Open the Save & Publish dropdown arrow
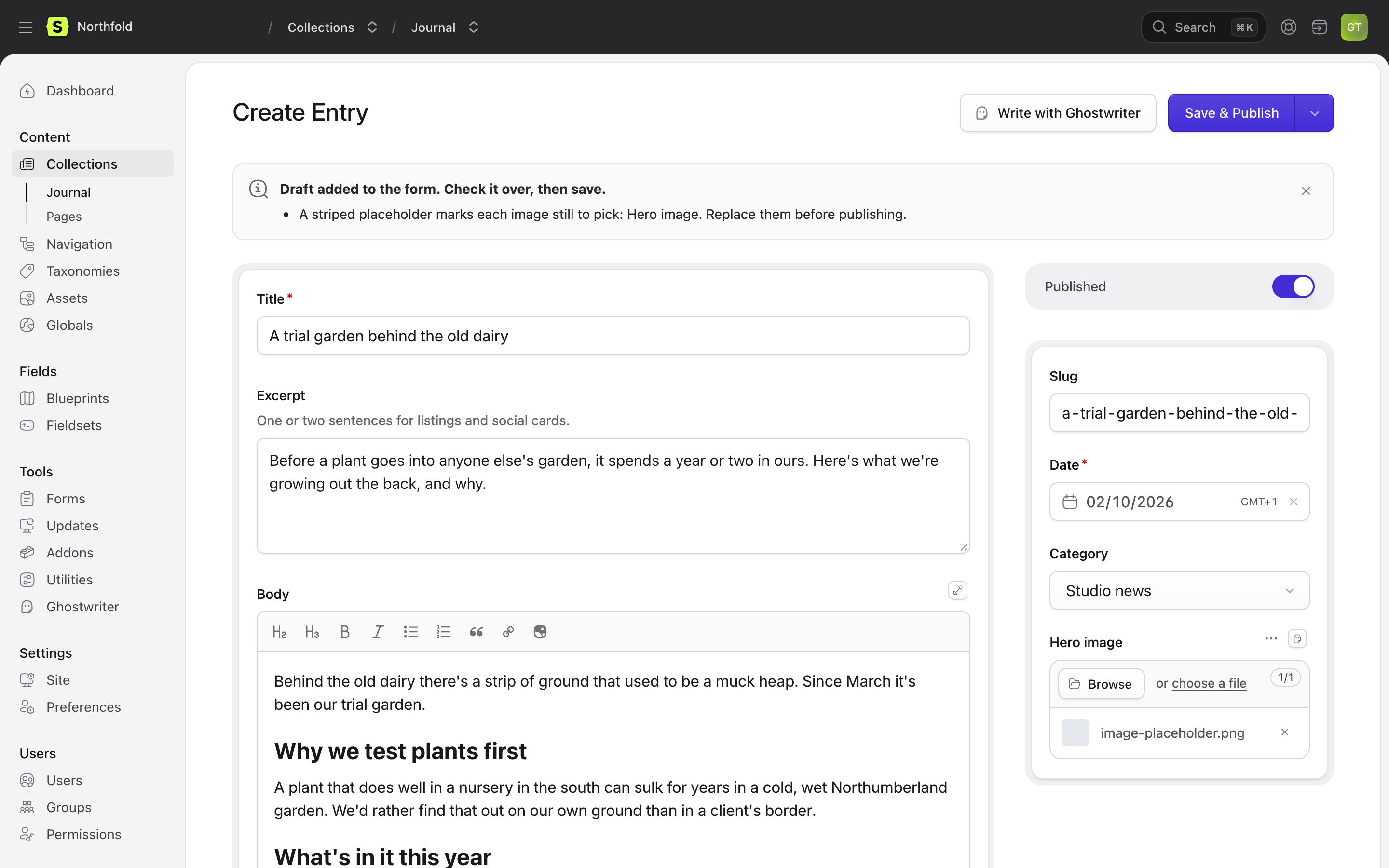 pyautogui.click(x=1314, y=113)
